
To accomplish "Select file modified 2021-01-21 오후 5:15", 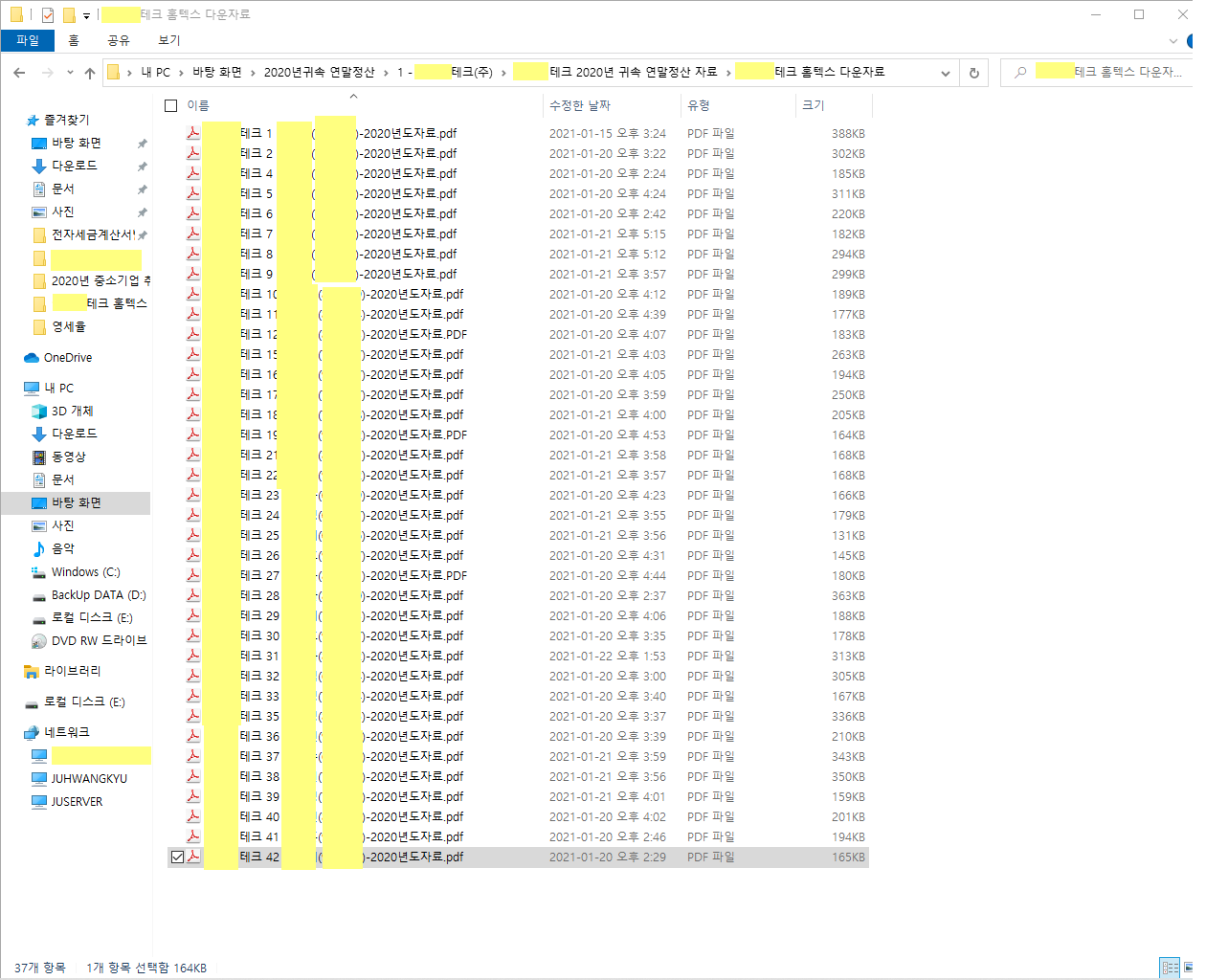I will coord(517,234).
